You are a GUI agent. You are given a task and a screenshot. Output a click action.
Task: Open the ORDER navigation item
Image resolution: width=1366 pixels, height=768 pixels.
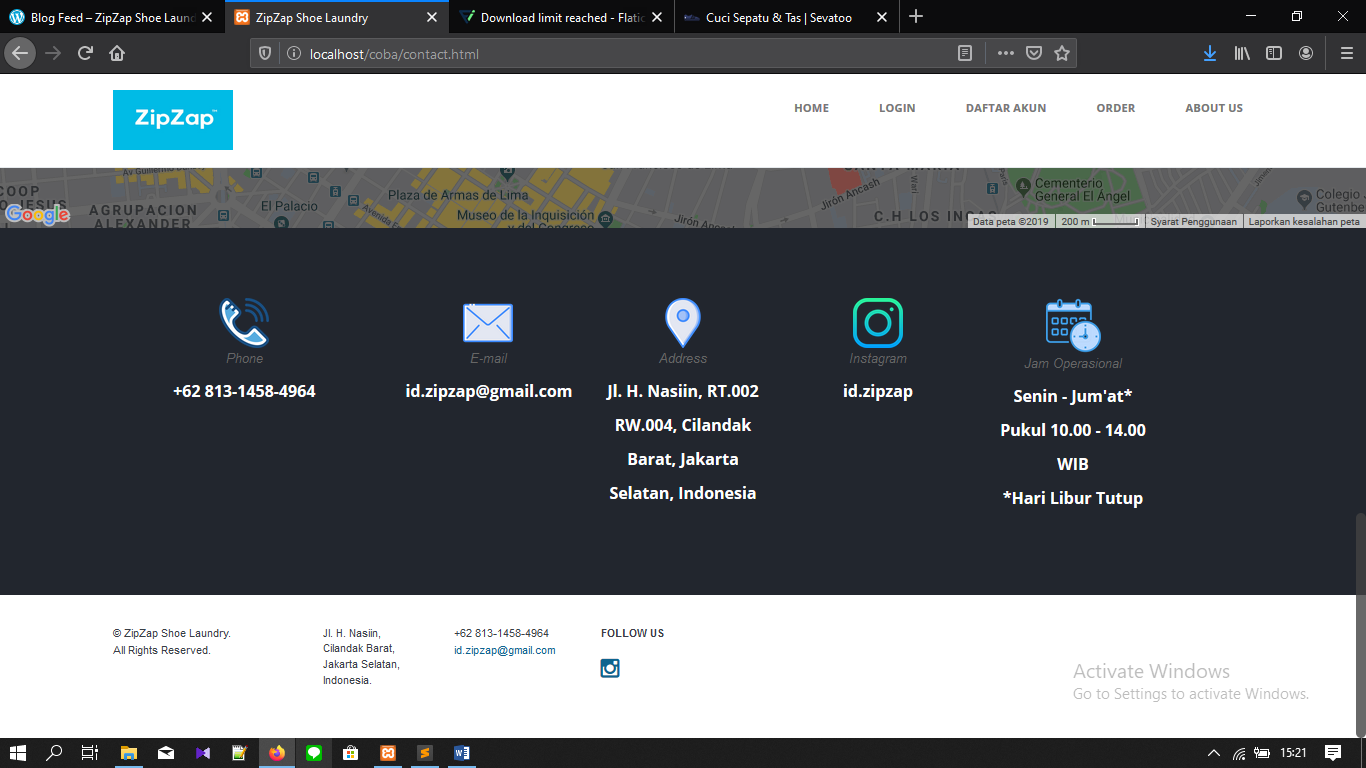point(1115,108)
